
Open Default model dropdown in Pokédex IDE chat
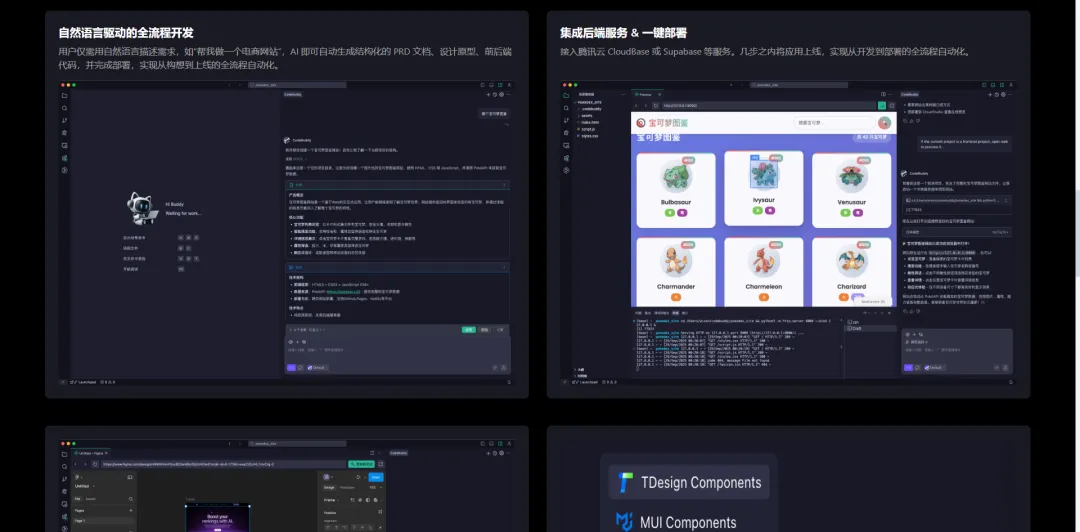(x=935, y=367)
